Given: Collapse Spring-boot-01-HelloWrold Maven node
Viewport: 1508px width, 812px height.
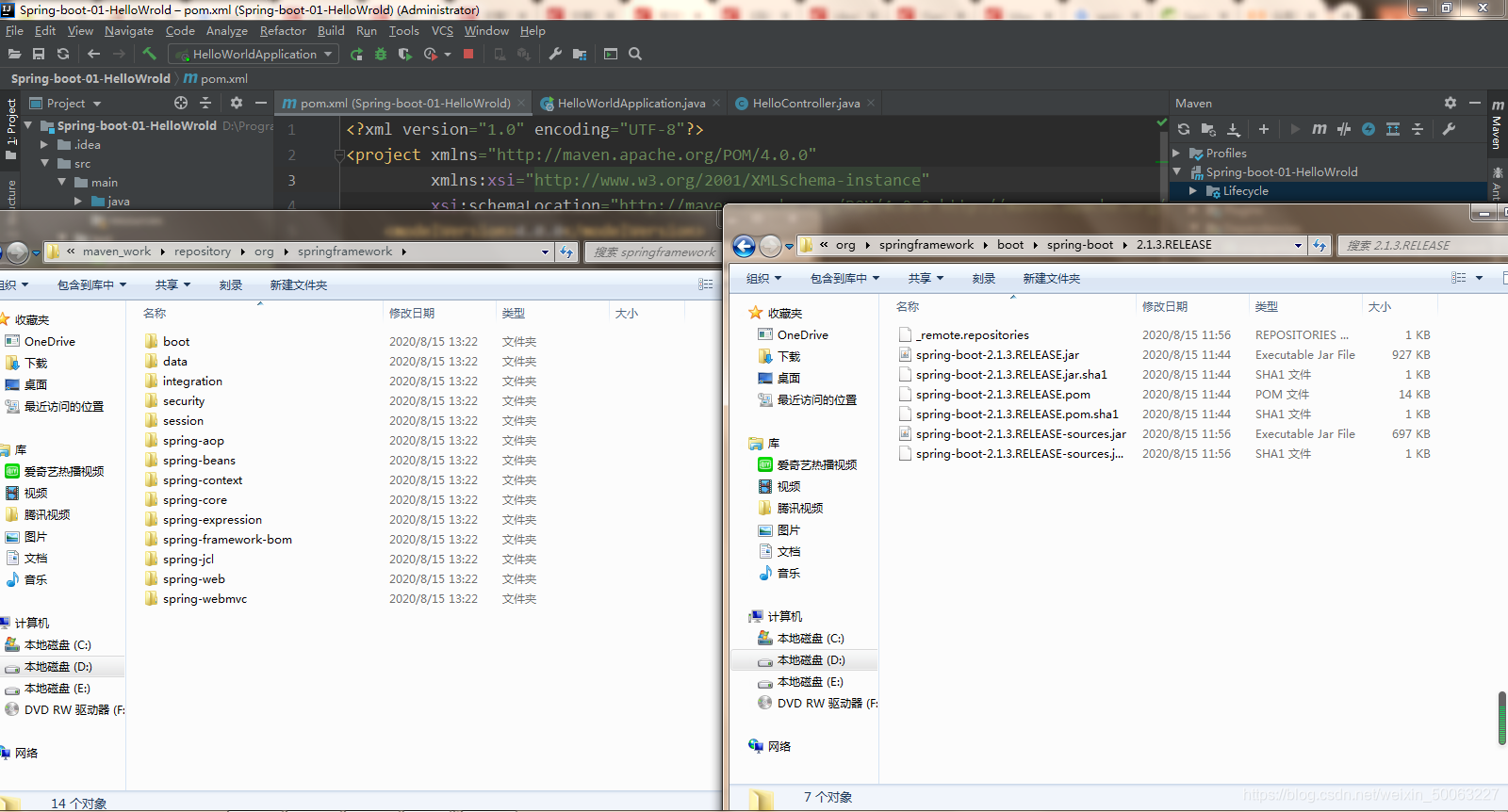Looking at the screenshot, I should 1176,172.
